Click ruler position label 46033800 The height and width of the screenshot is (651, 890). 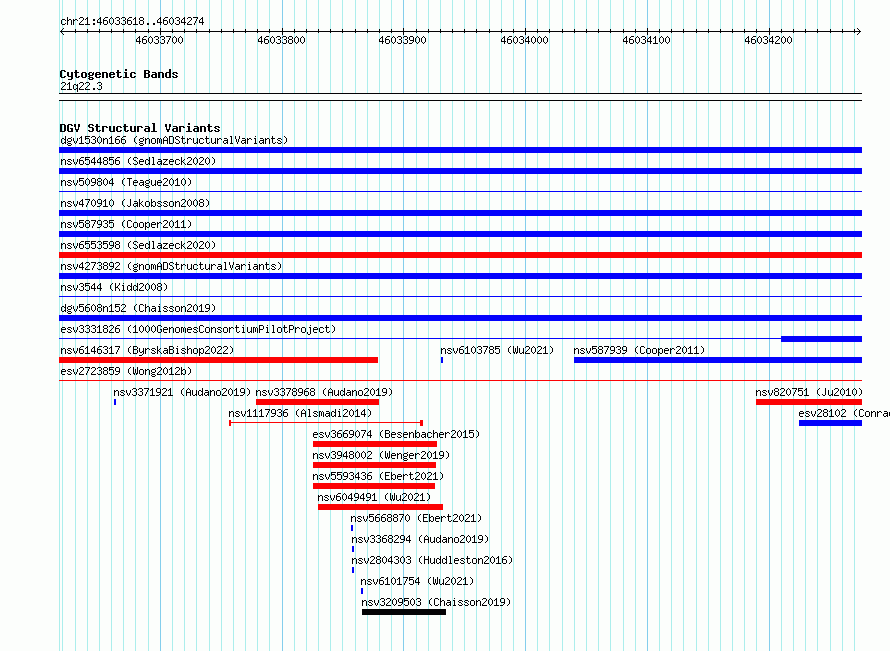coord(282,40)
